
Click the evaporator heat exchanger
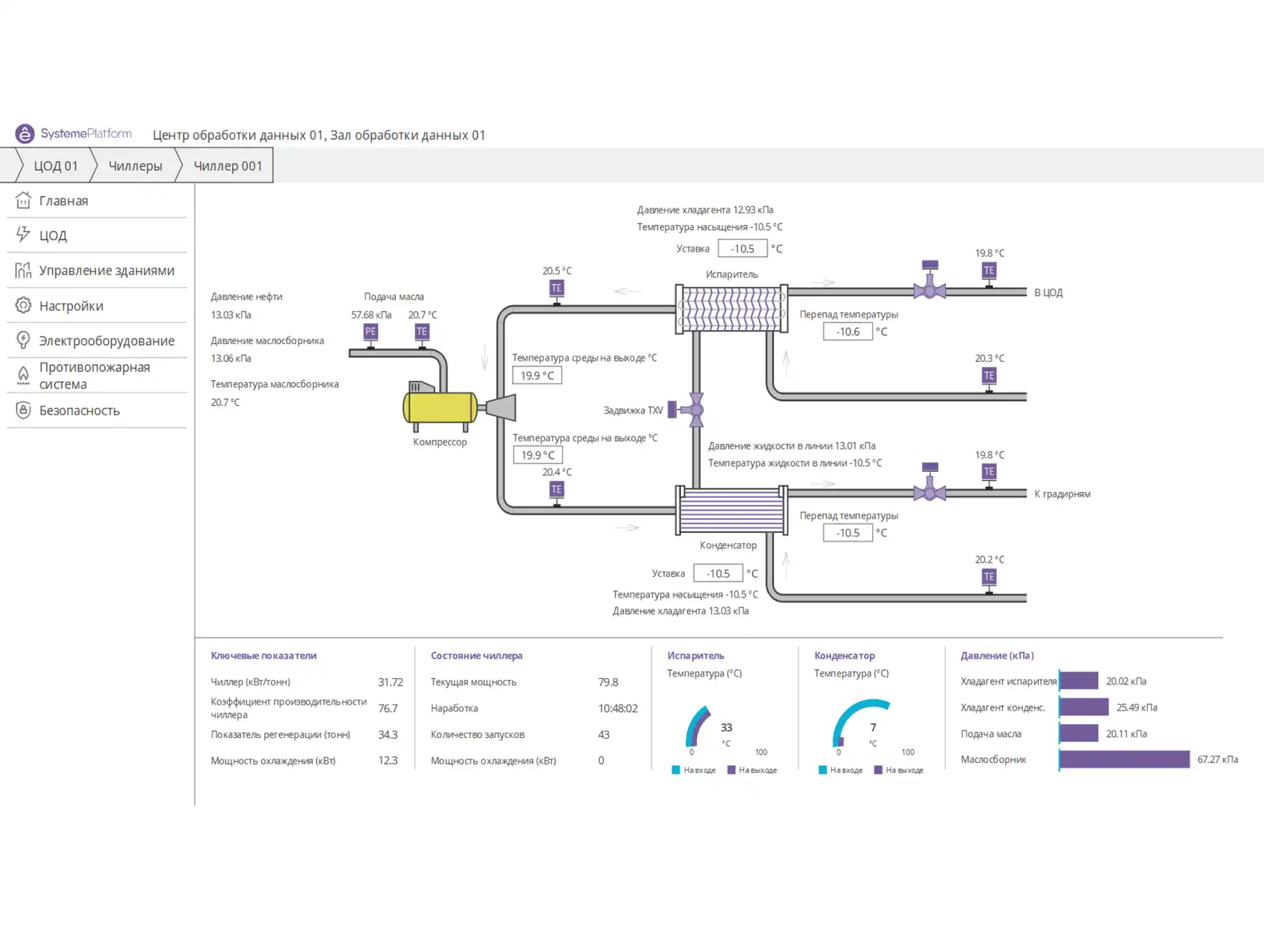point(731,309)
